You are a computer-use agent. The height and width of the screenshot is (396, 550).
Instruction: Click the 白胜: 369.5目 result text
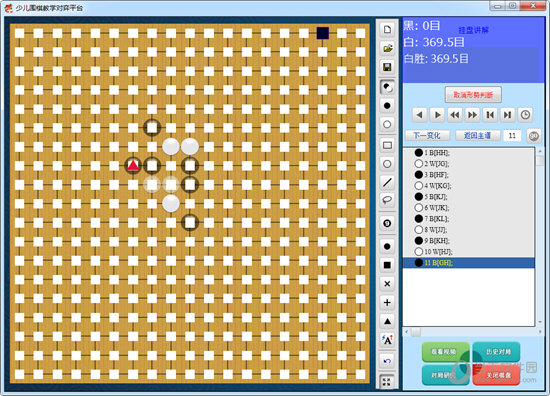coord(436,58)
